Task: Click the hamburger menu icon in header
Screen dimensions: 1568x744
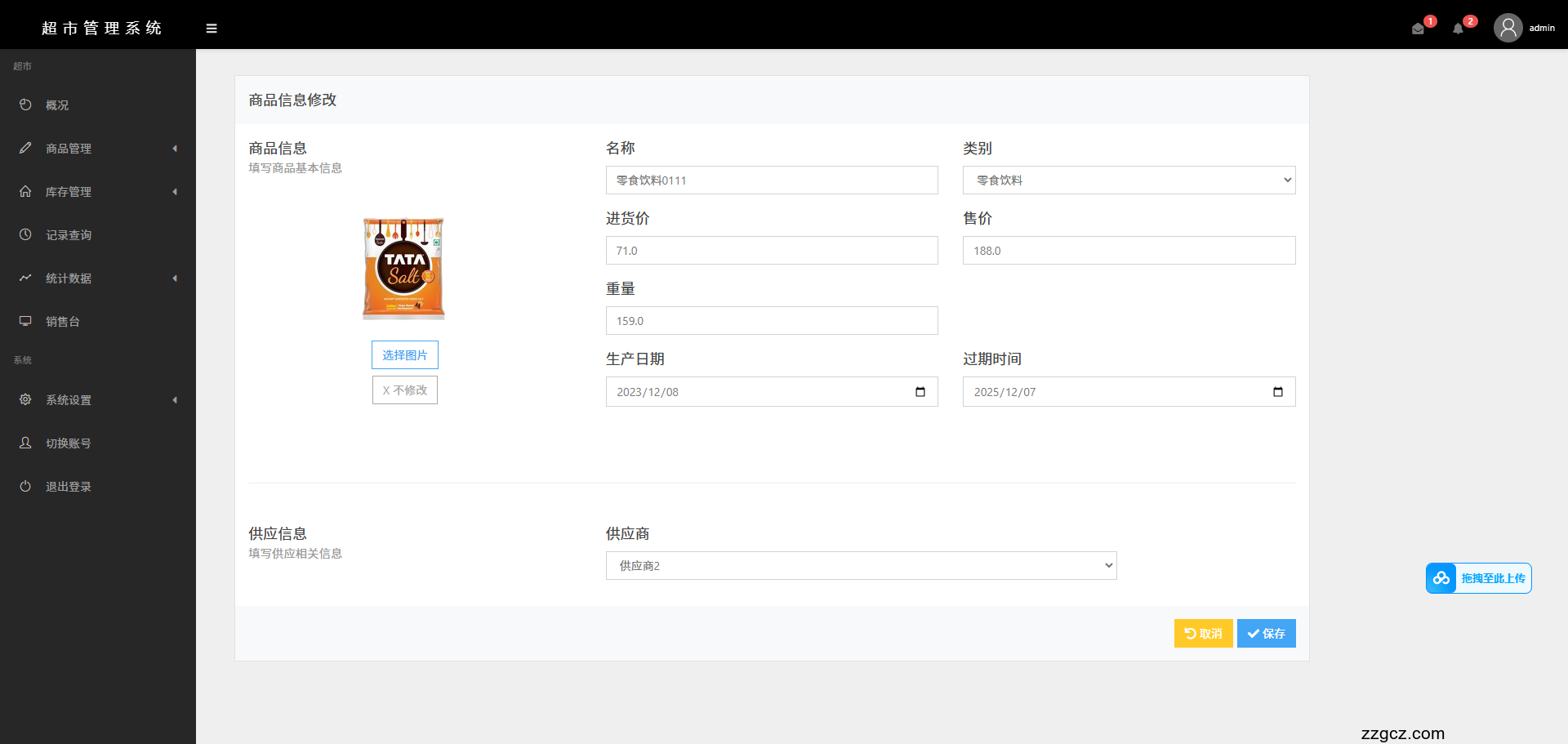Action: coord(212,29)
